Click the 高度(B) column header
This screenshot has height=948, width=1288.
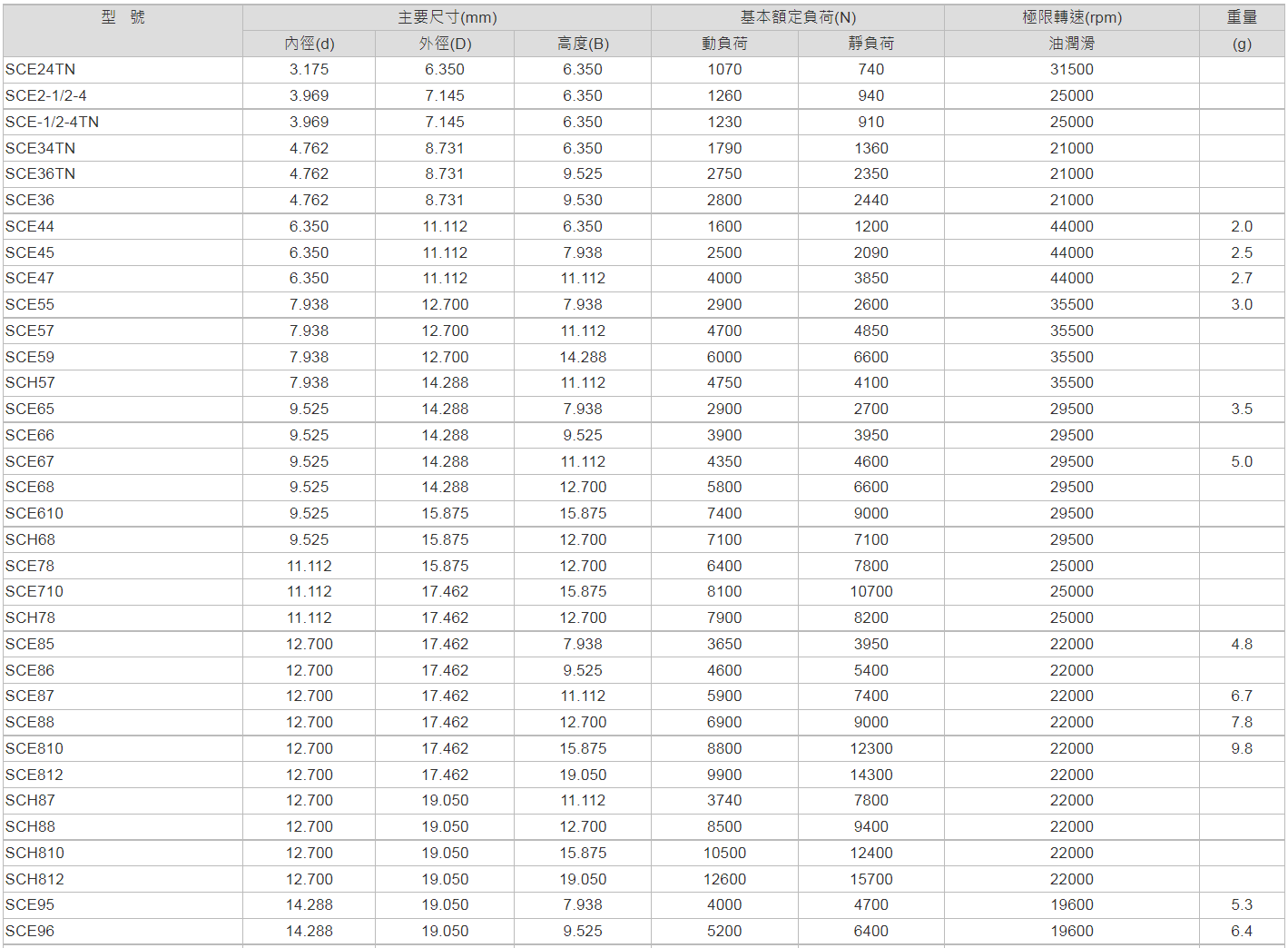tap(583, 44)
